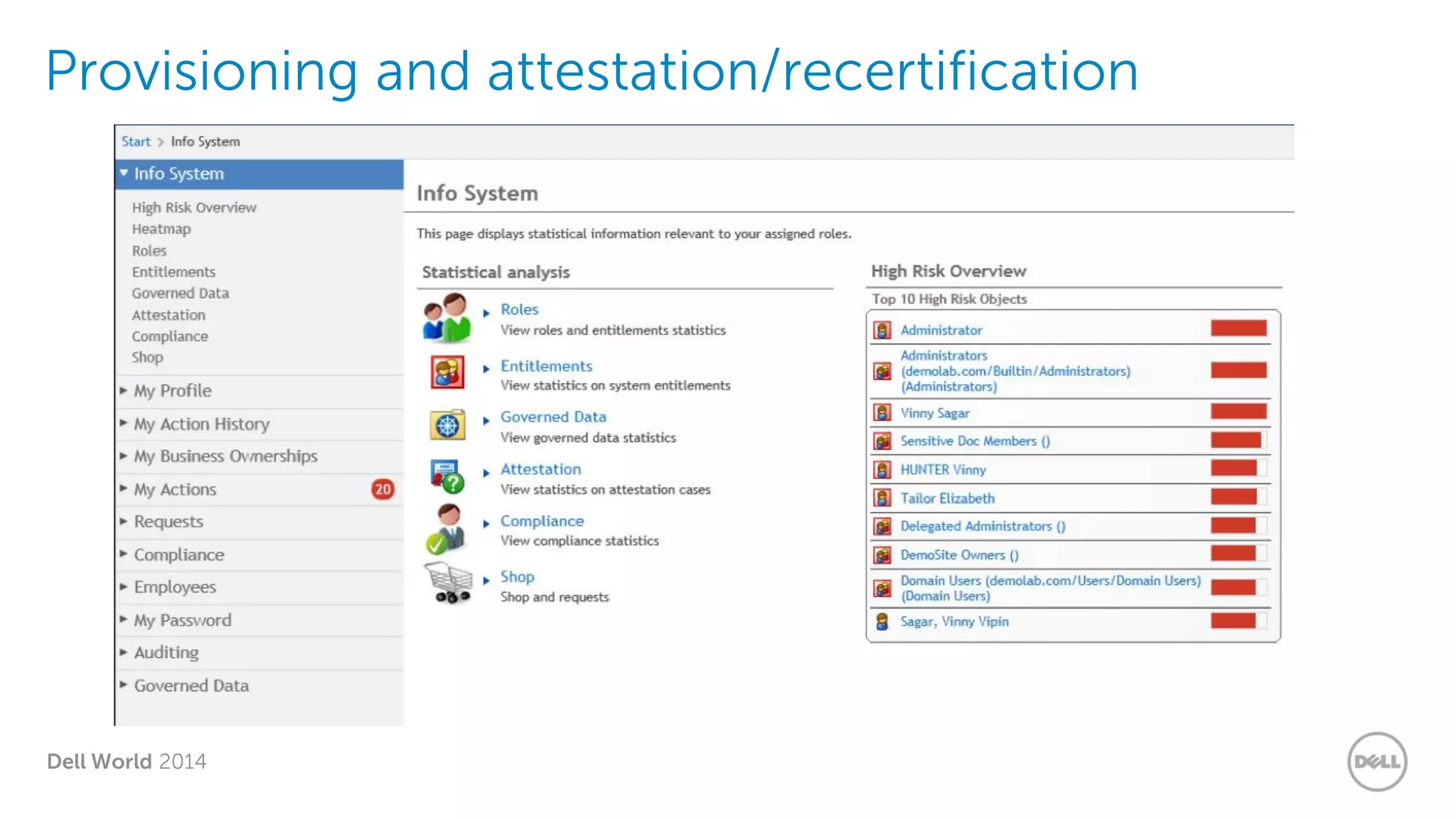Click the user icon beside Tailor Elizabeth
The width and height of the screenshot is (1456, 819).
pos(882,498)
